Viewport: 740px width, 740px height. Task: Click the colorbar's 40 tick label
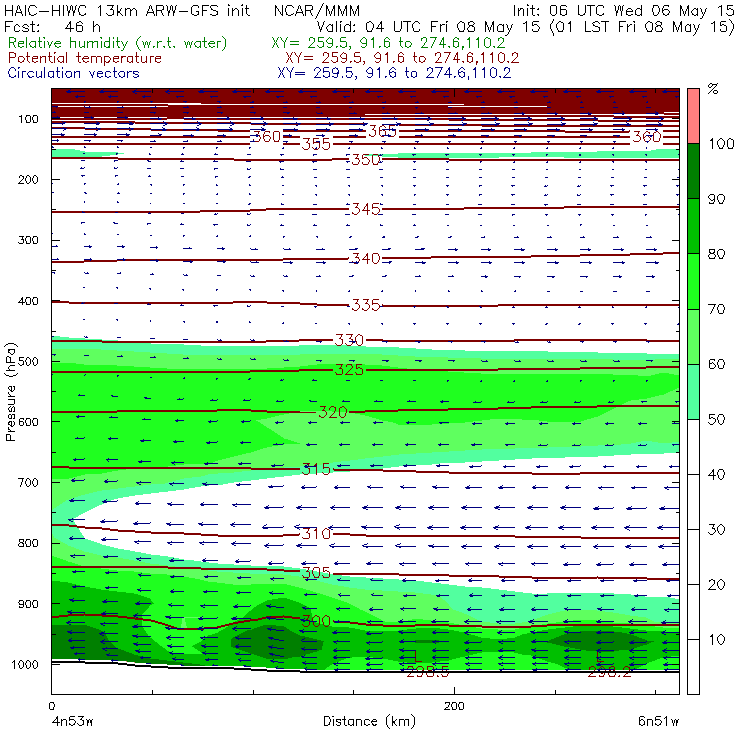click(x=716, y=474)
